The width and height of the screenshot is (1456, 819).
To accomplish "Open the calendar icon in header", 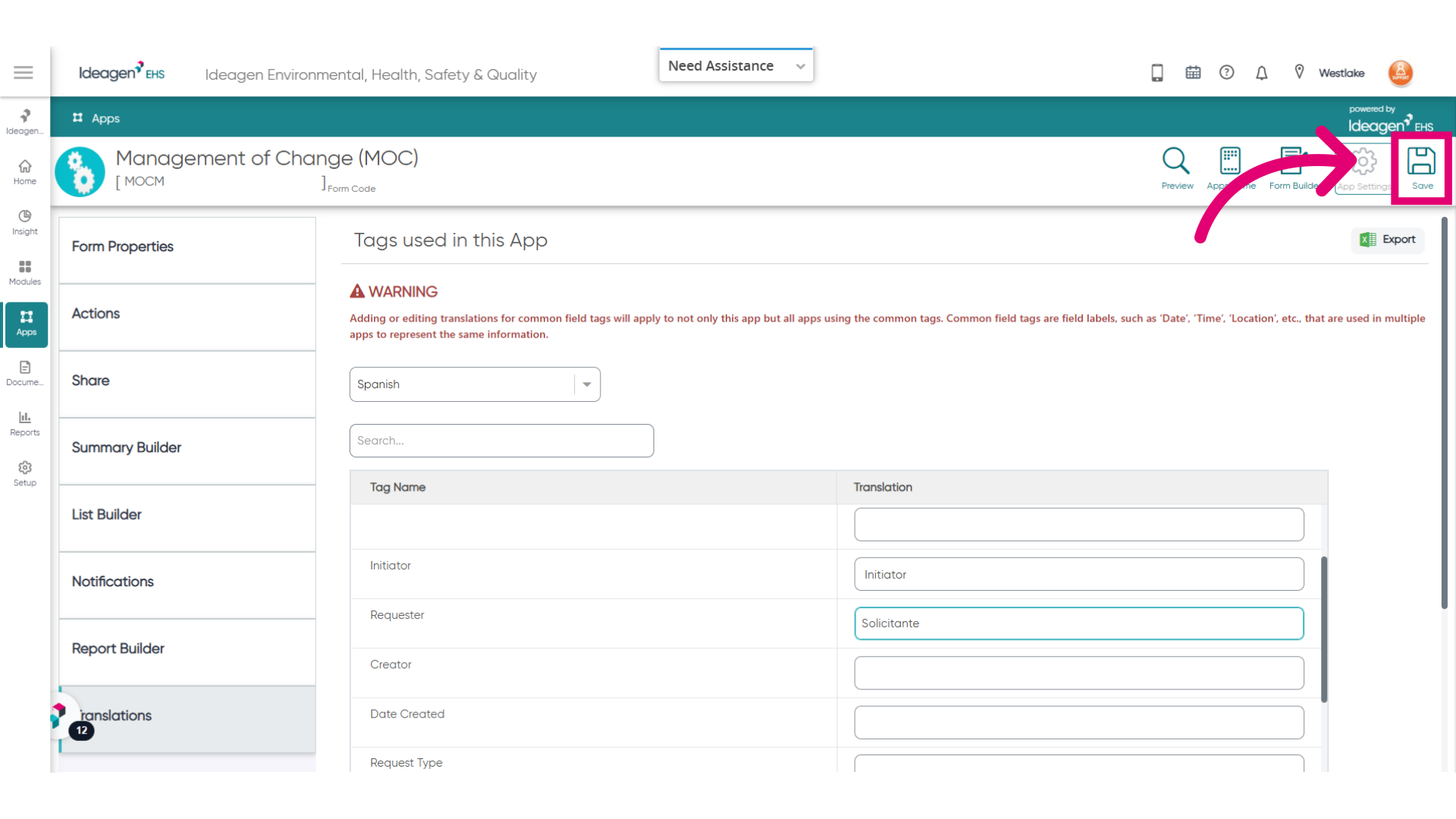I will pyautogui.click(x=1193, y=73).
